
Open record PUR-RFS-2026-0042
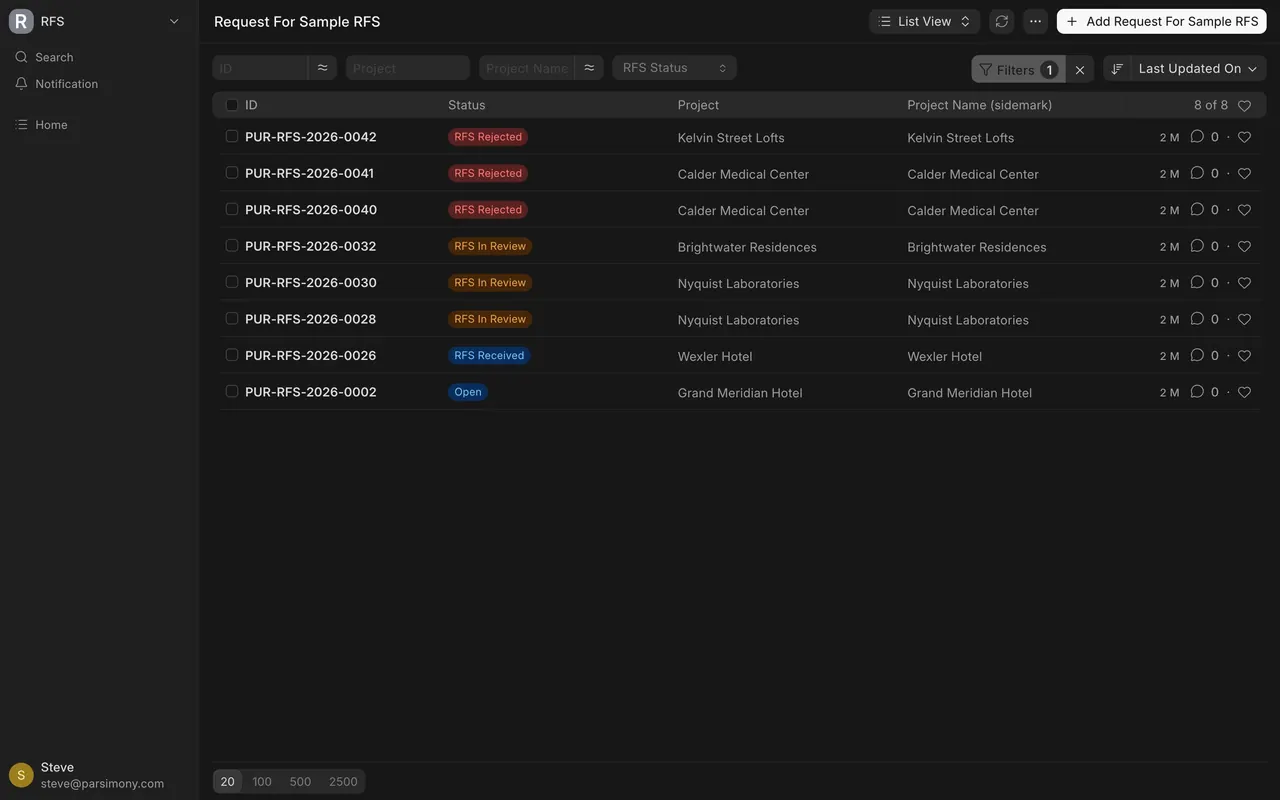pos(311,137)
